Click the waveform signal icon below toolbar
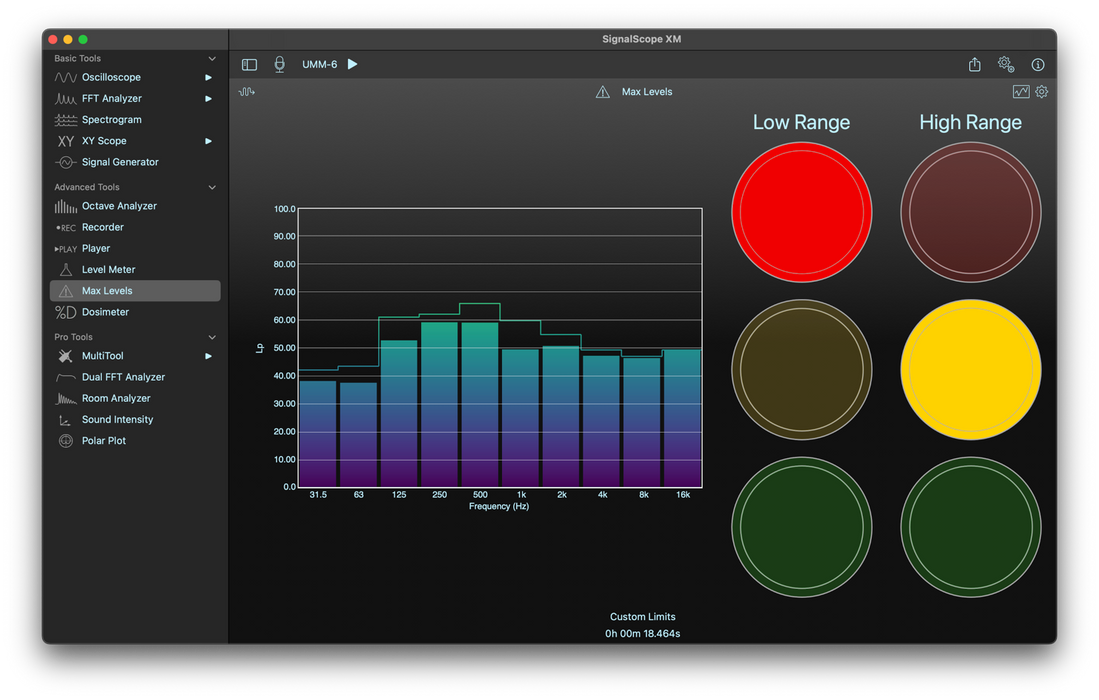Screen dimensions: 1099x700 (x=247, y=92)
